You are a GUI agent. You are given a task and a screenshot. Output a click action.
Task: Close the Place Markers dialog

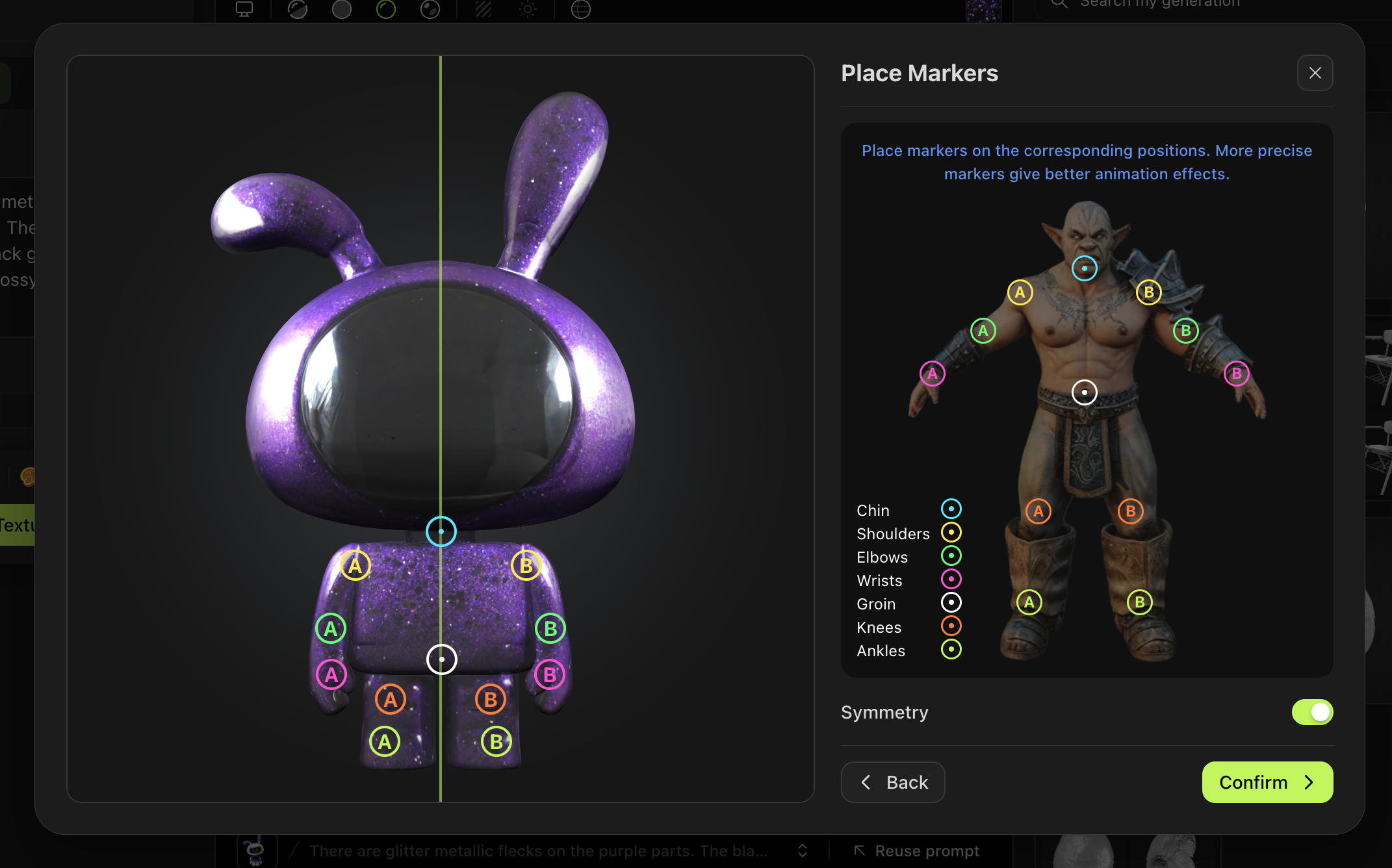[x=1315, y=73]
